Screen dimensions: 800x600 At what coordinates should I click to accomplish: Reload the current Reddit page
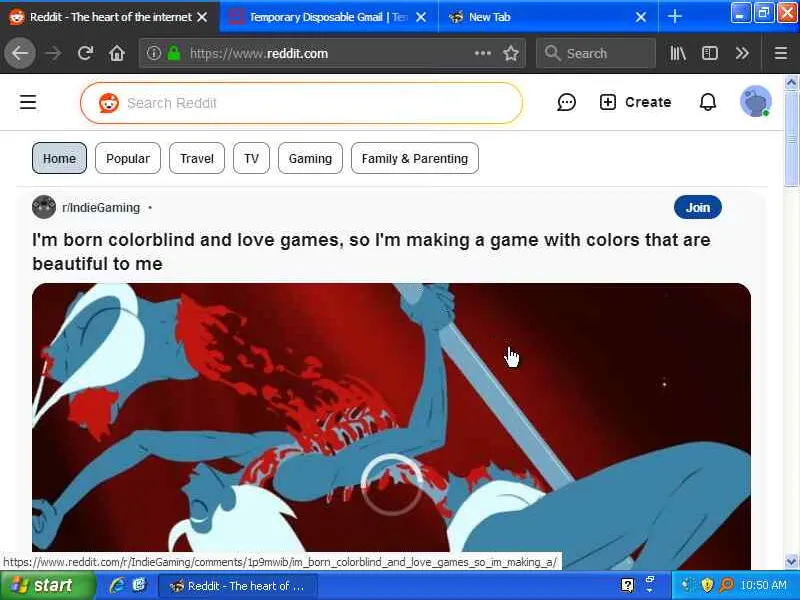coord(85,53)
